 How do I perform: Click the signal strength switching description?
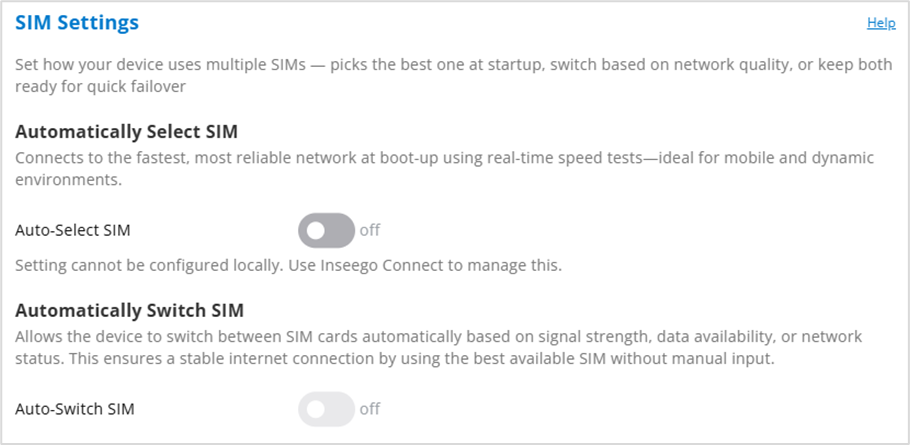click(440, 337)
